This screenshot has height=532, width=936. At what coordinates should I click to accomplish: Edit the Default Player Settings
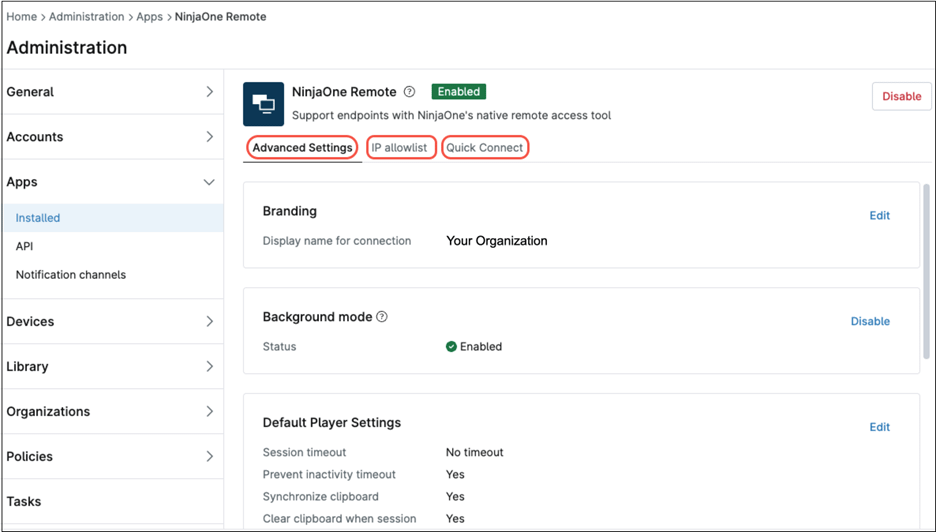pyautogui.click(x=879, y=427)
